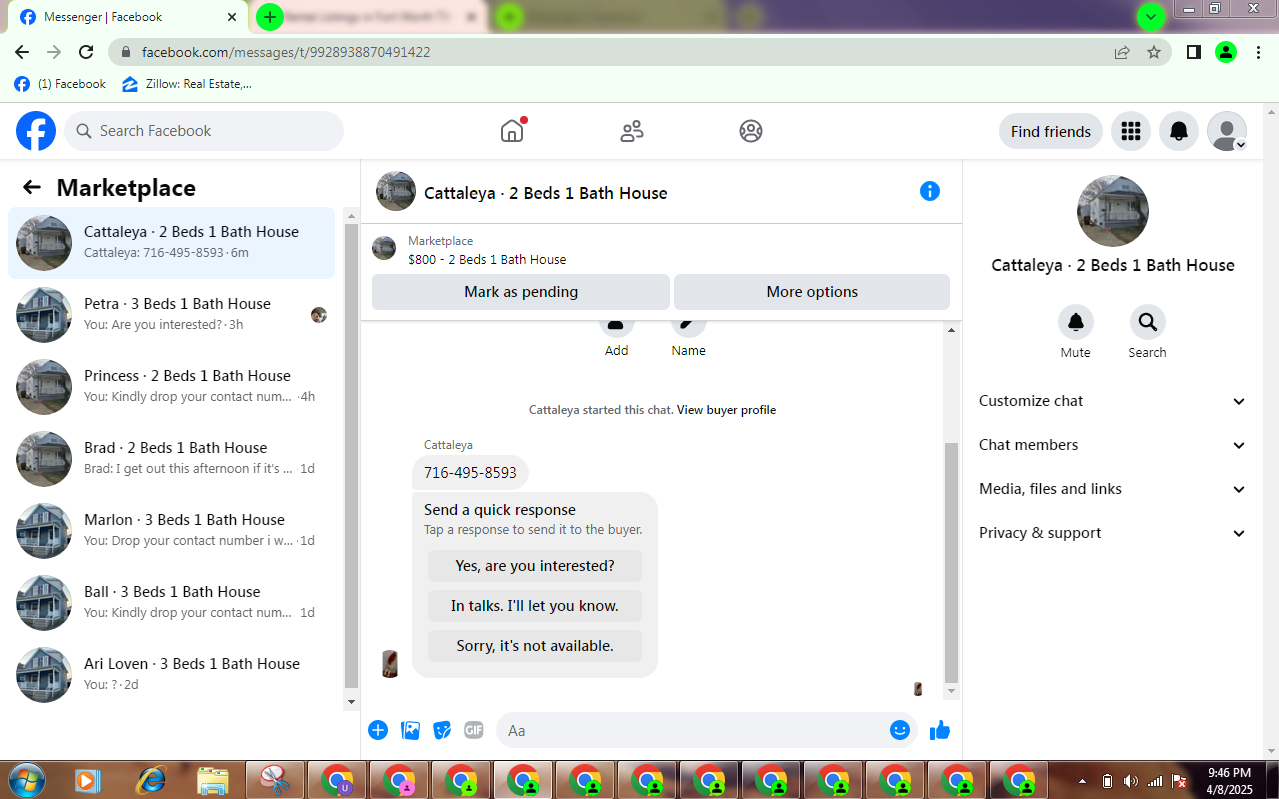This screenshot has height=799, width=1279.
Task: Choose a GIF from the composer
Action: coord(474,730)
